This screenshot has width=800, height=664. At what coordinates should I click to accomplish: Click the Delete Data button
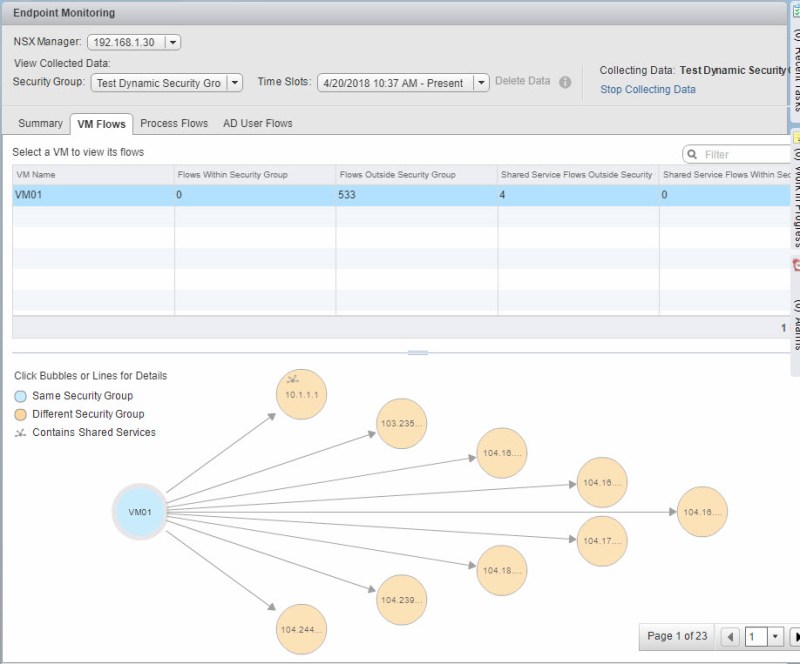click(522, 81)
